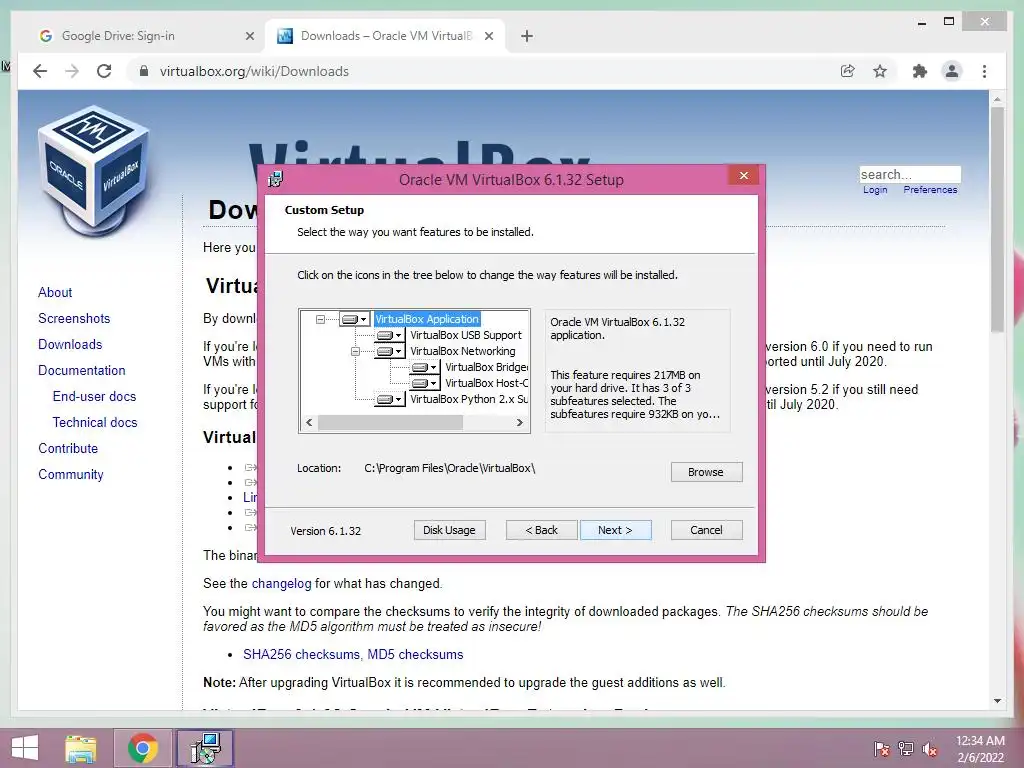
Task: Close the VirtualBox Setup dialog
Action: tap(743, 176)
